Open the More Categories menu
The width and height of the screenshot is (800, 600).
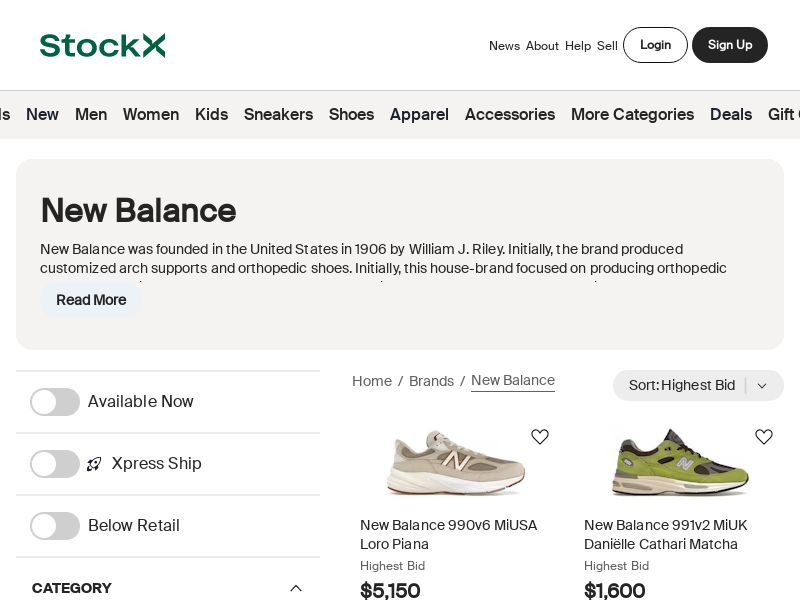(632, 114)
